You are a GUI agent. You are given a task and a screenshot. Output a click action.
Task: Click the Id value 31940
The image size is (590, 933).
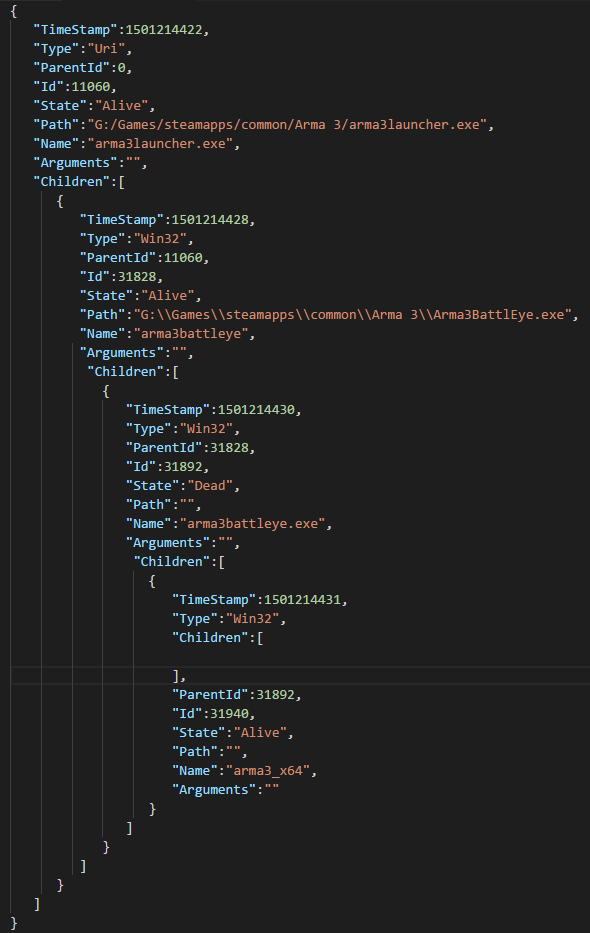(x=229, y=713)
